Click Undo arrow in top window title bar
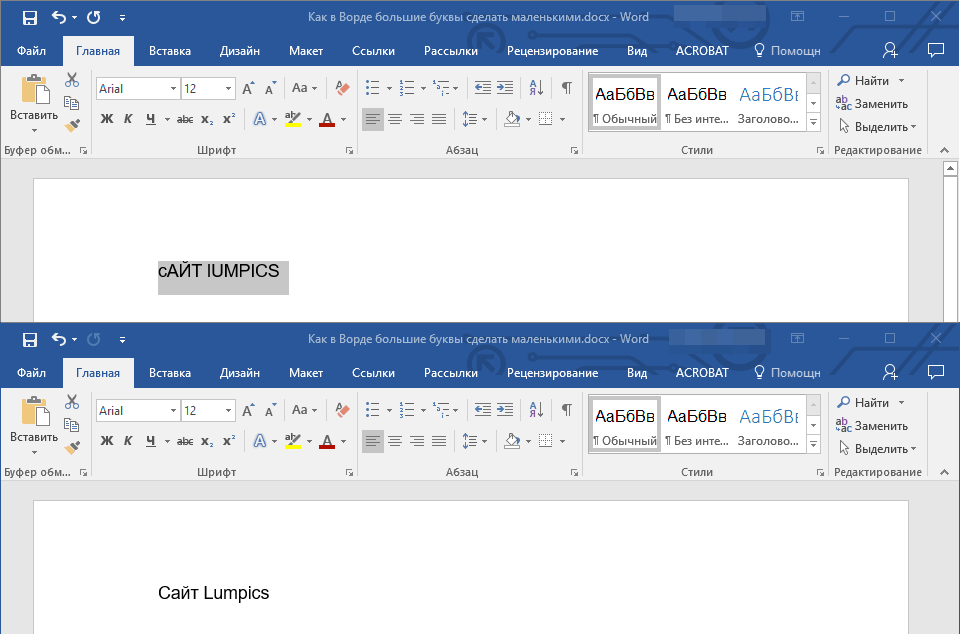Viewport: 960px width, 634px height. pyautogui.click(x=59, y=18)
